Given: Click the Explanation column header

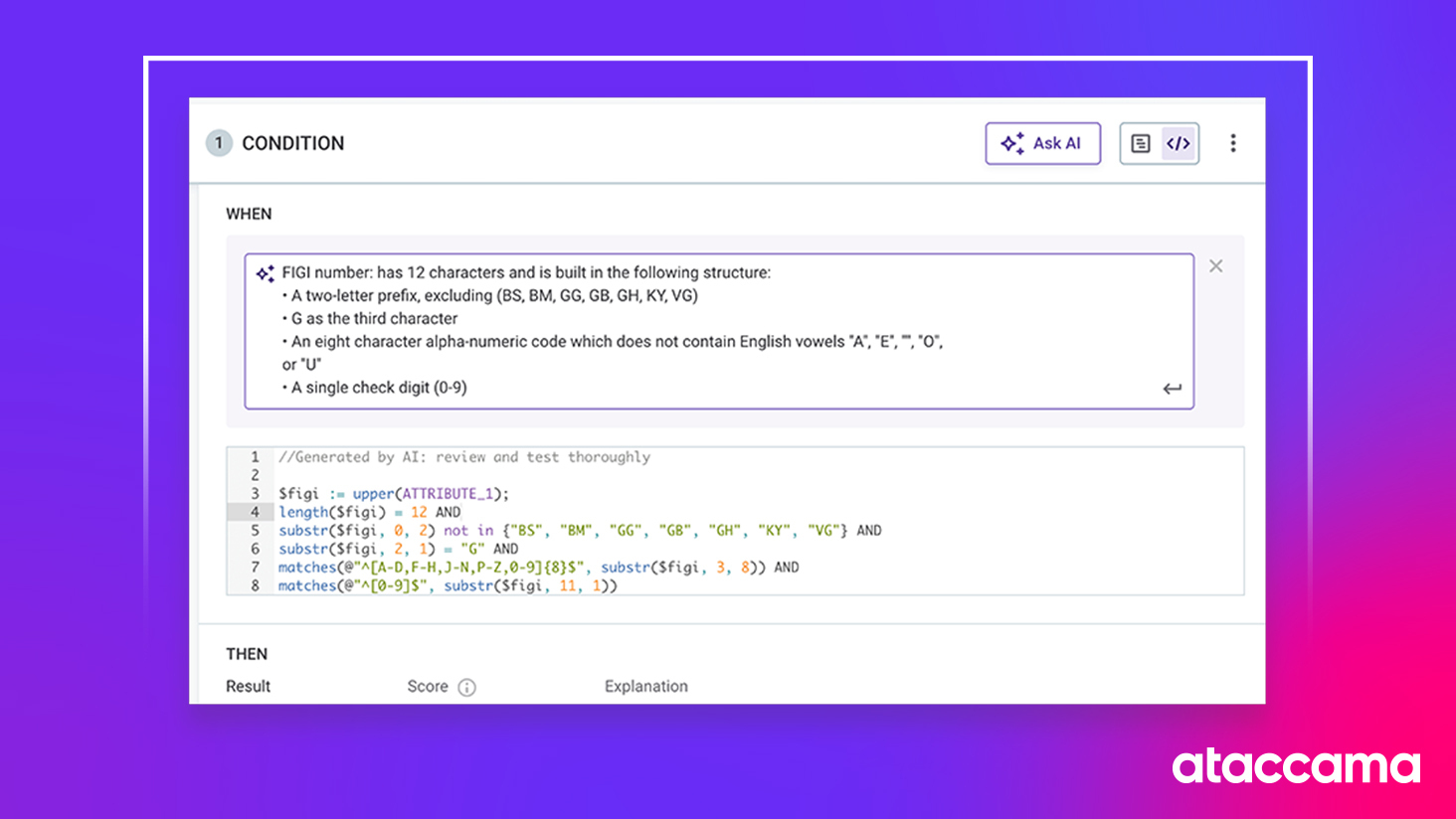Looking at the screenshot, I should 645,687.
